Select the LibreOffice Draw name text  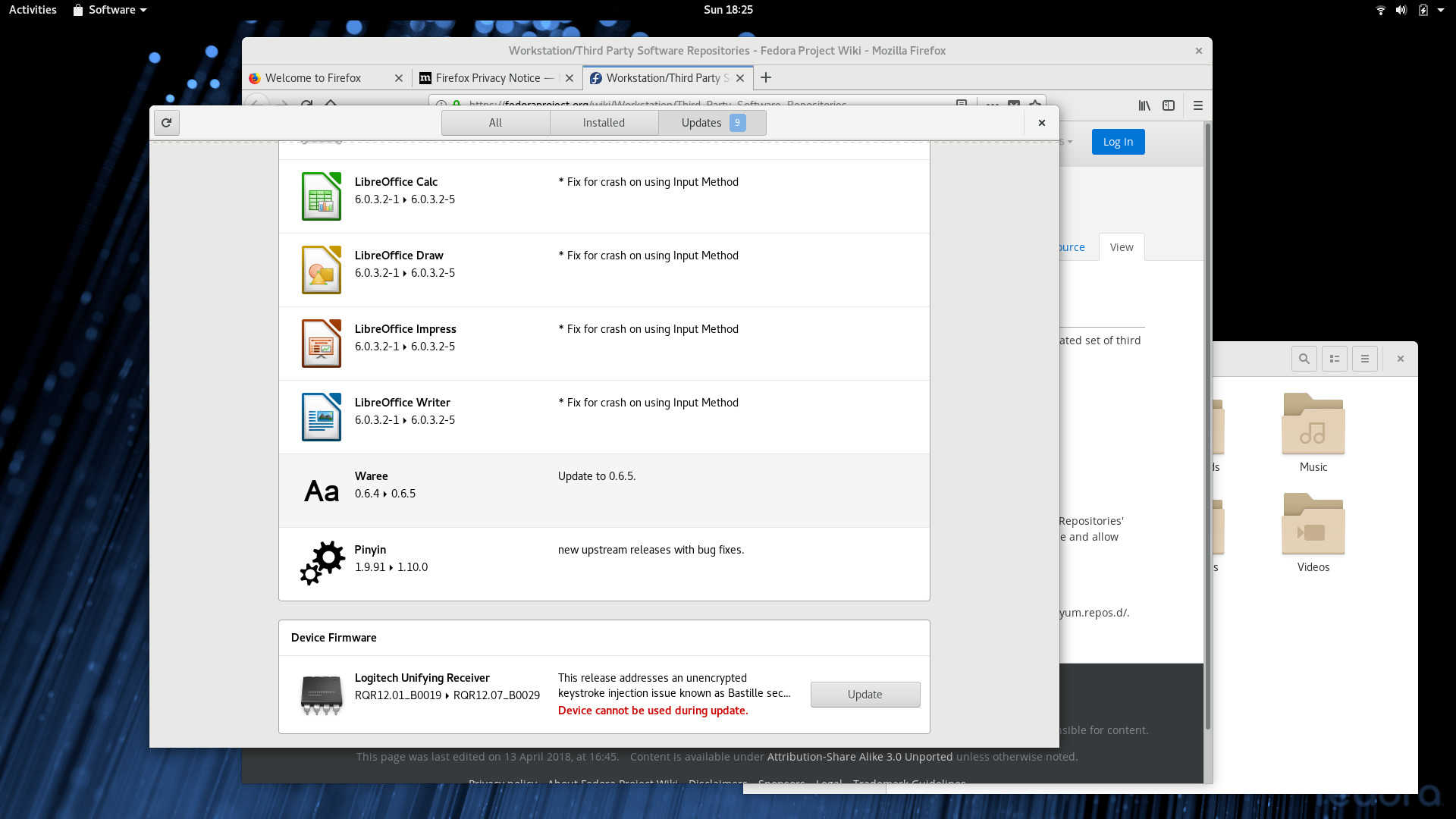coord(399,256)
